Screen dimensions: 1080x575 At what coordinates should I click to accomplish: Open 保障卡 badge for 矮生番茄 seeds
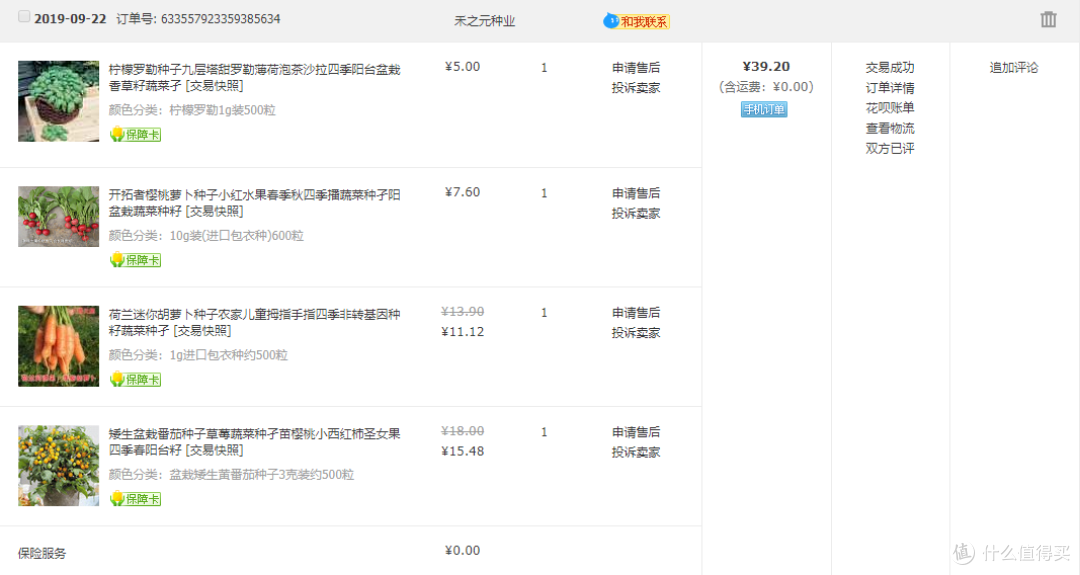click(x=135, y=499)
